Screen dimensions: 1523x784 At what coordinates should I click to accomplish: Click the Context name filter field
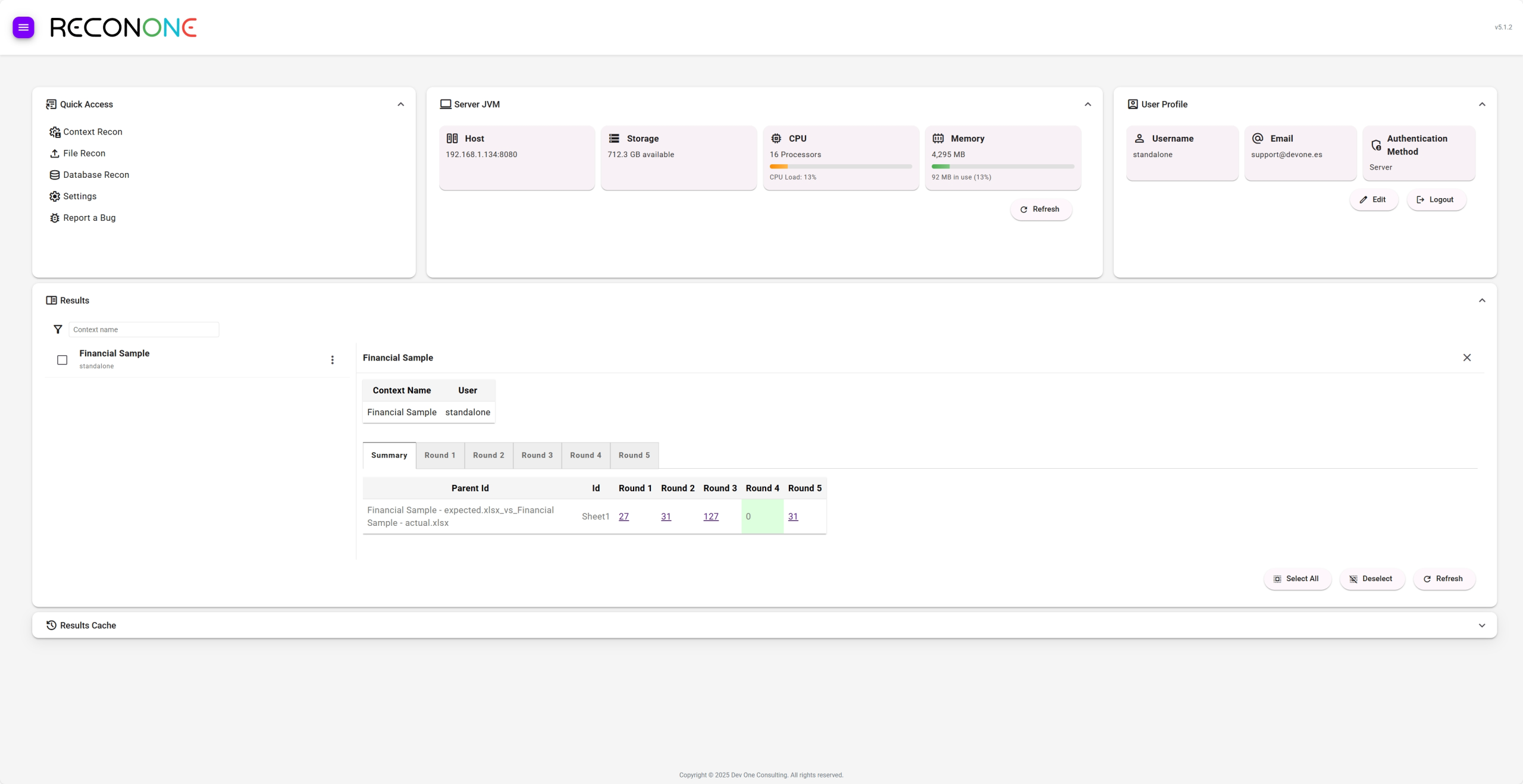(143, 330)
